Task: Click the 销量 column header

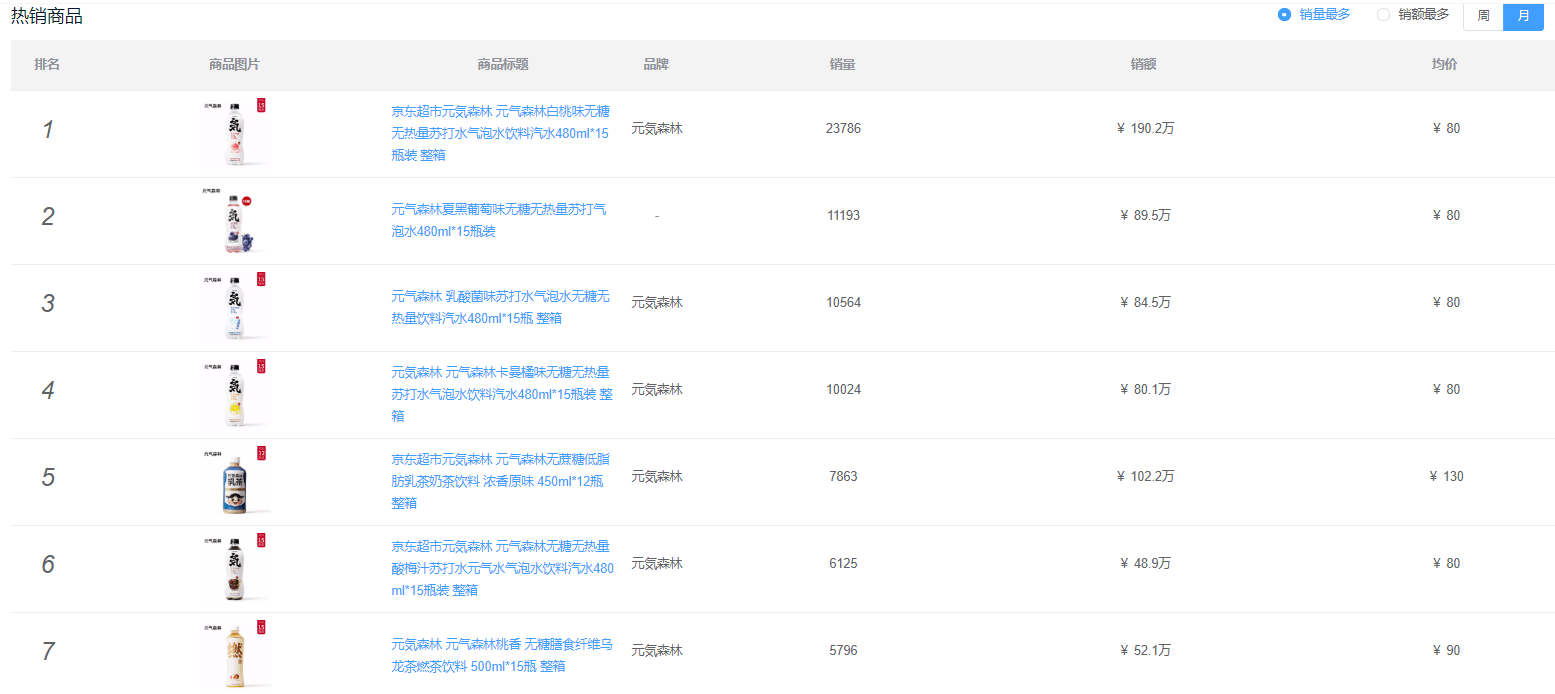Action: (x=842, y=65)
